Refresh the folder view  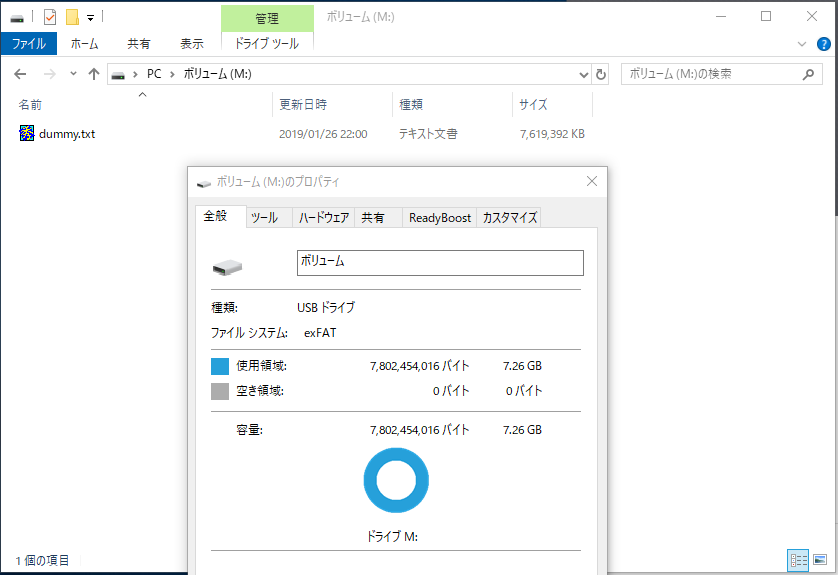(601, 75)
